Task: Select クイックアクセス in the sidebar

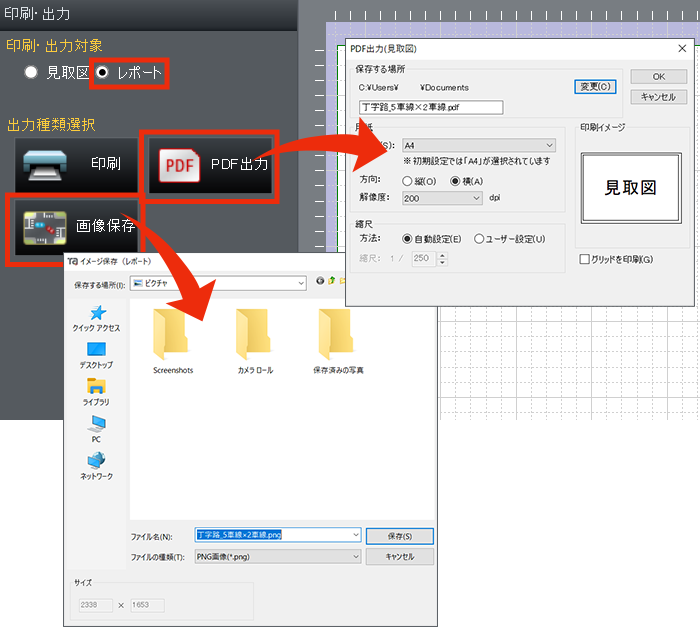Action: click(x=96, y=318)
